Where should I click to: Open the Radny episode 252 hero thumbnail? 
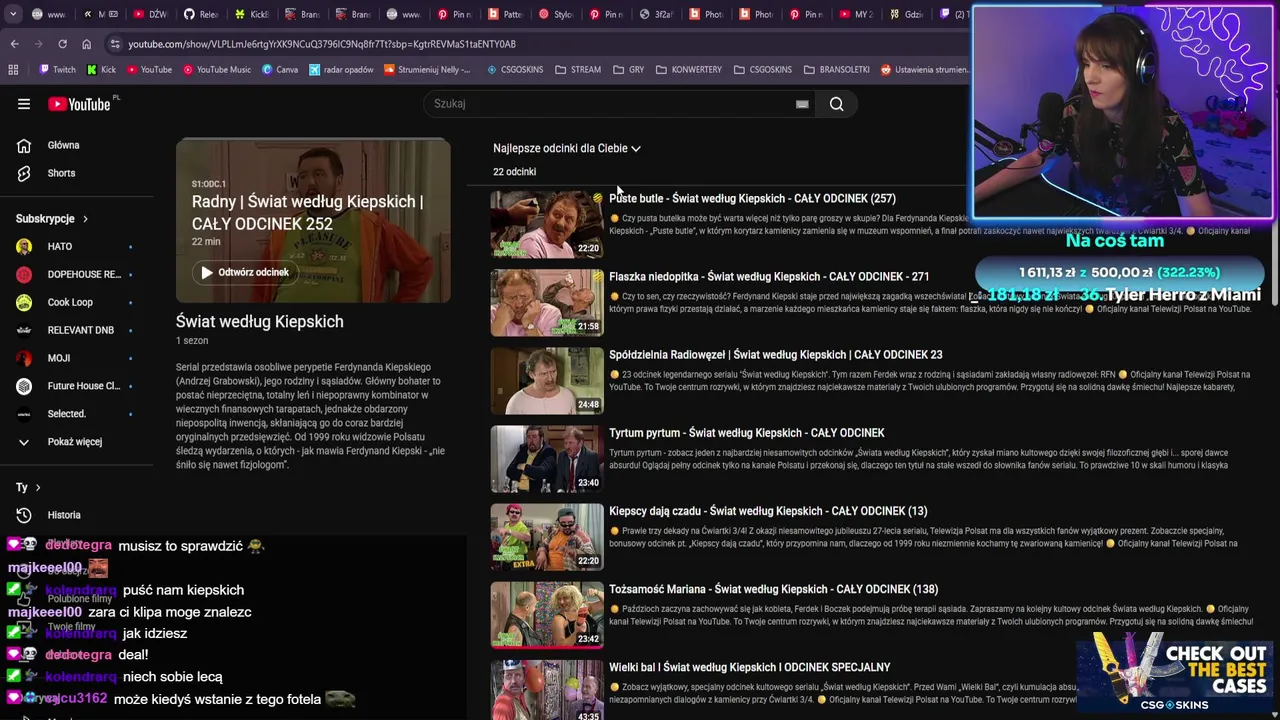(x=313, y=221)
